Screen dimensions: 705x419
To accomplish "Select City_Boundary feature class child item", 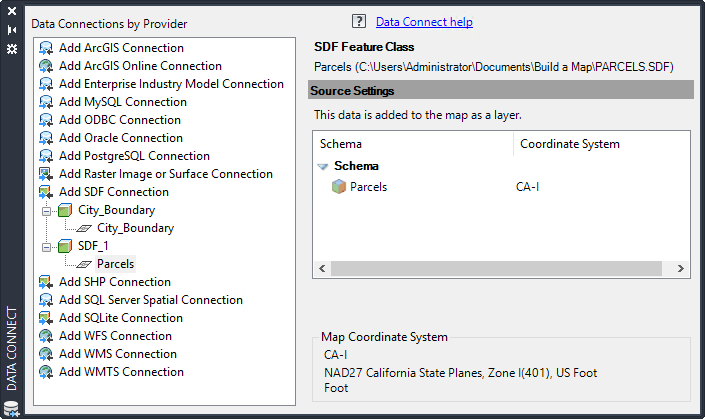I will (135, 228).
